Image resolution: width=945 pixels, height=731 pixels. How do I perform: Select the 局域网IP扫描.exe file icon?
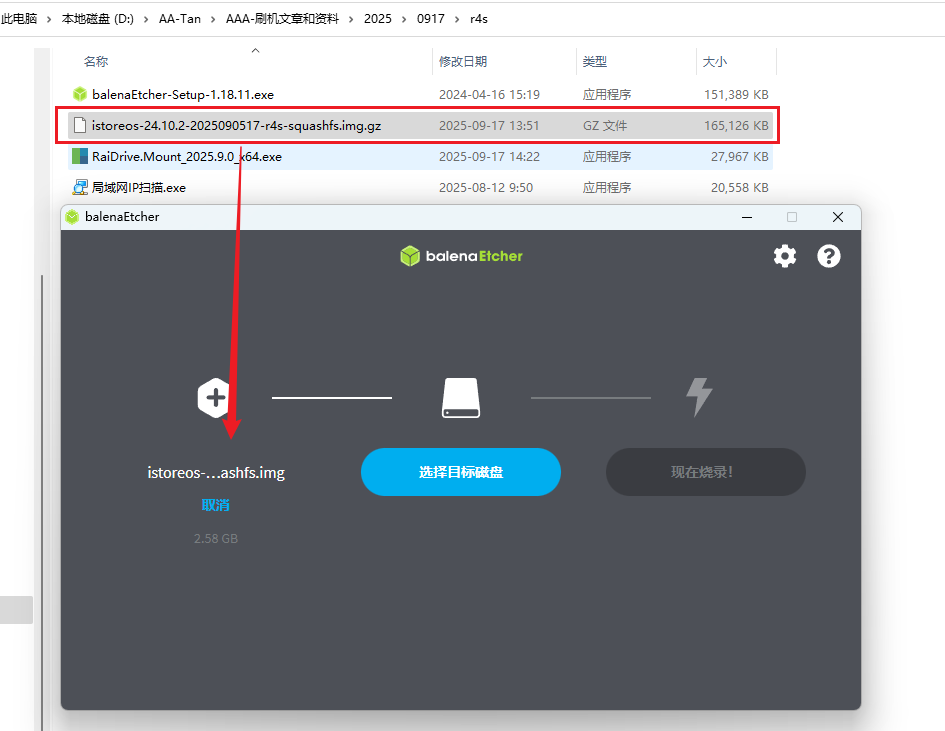[x=80, y=187]
